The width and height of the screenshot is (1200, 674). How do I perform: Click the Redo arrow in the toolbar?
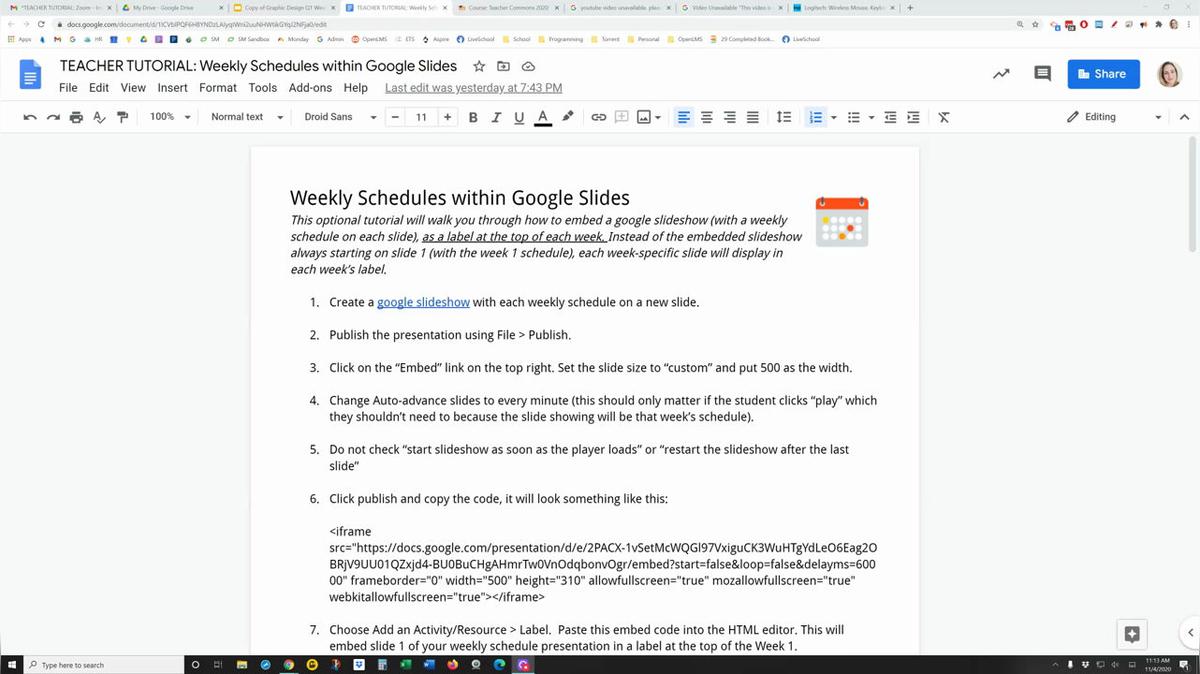[x=53, y=117]
